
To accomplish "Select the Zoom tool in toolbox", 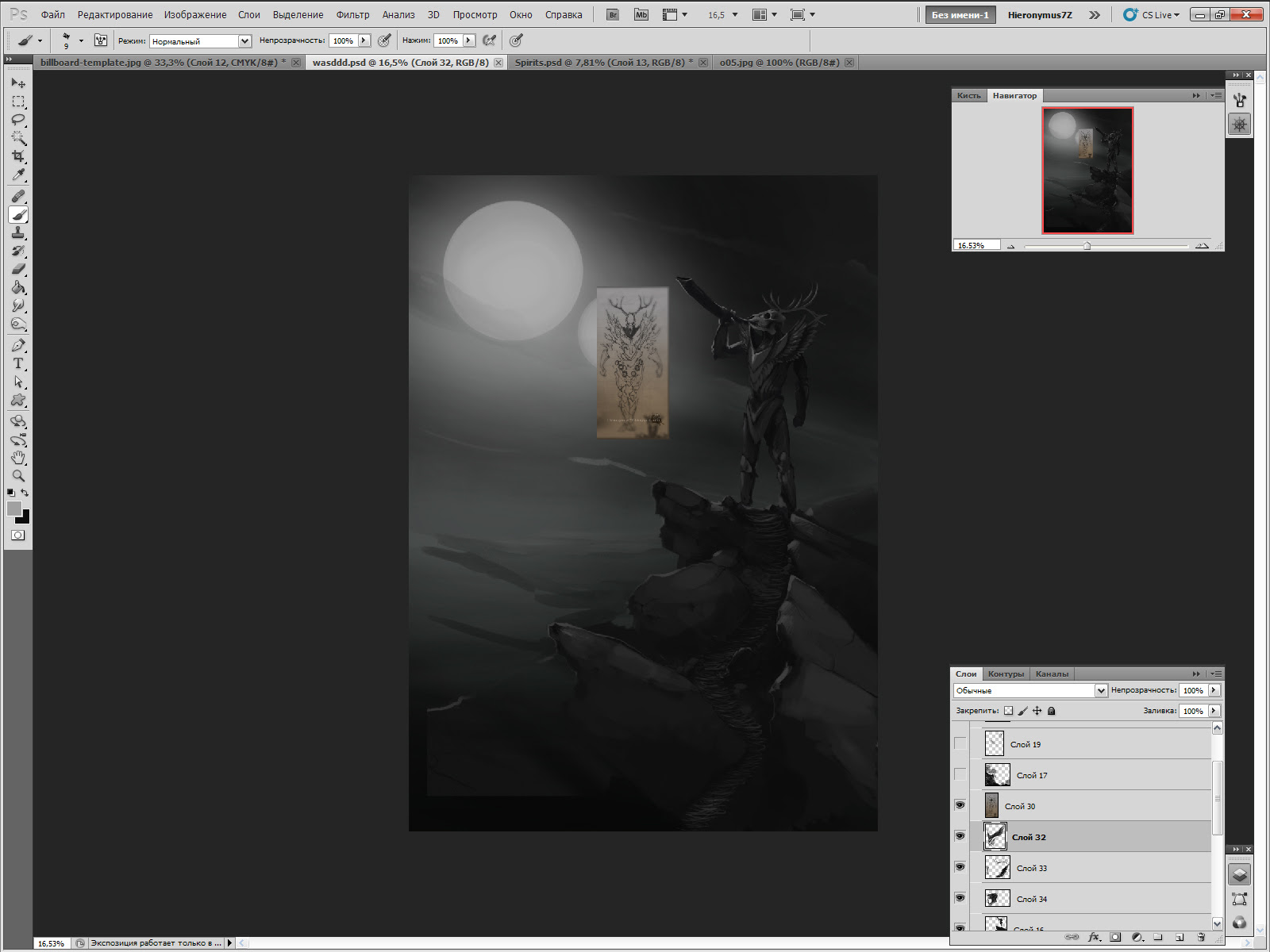I will click(18, 476).
